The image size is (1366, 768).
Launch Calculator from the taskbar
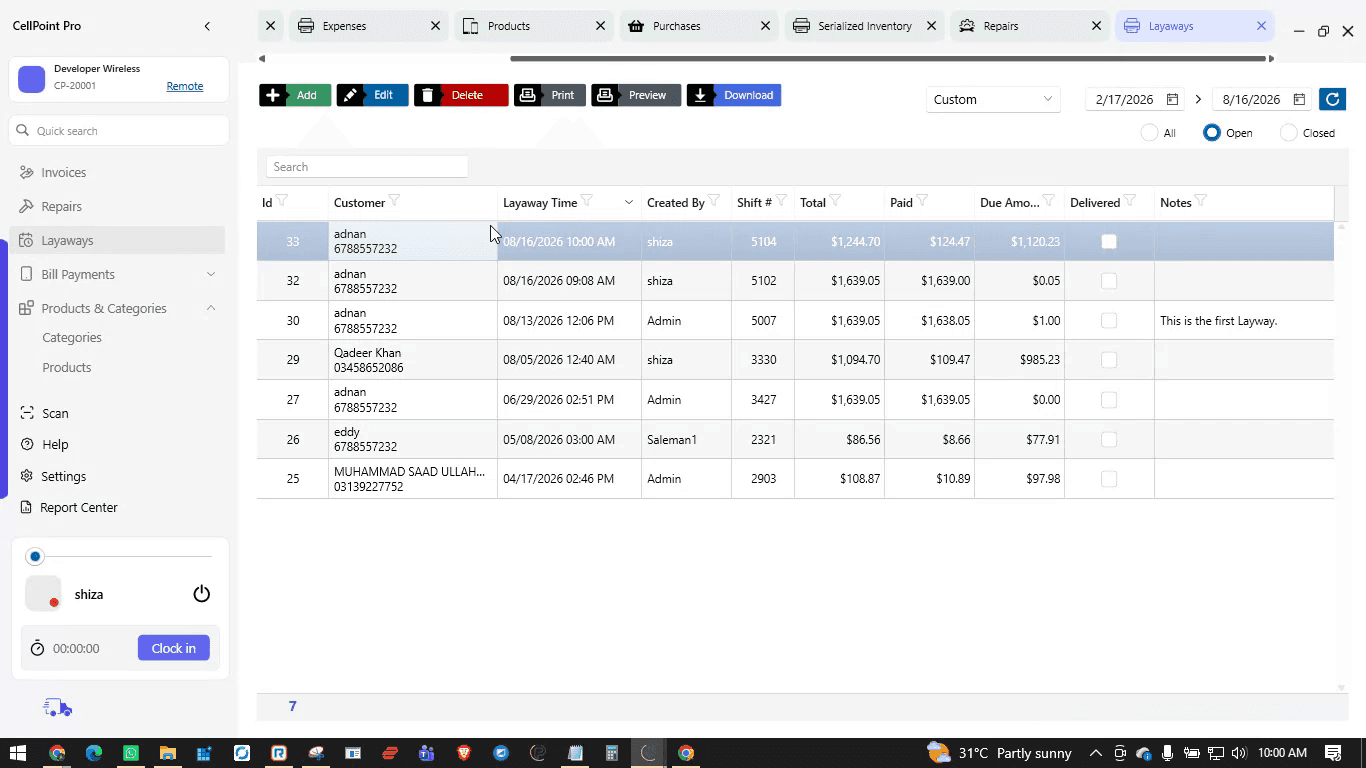pyautogui.click(x=612, y=753)
